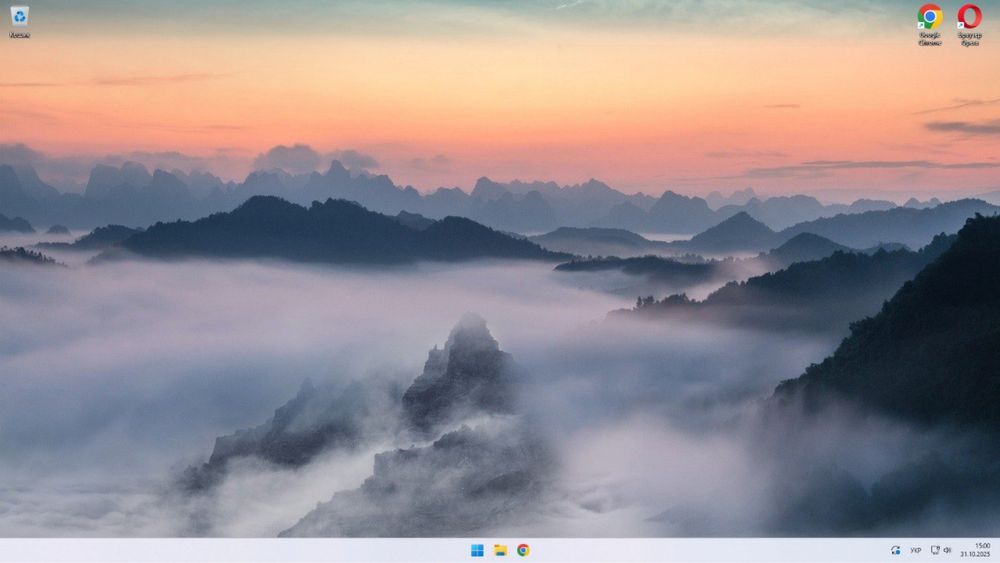Click the network status tray icon
This screenshot has width=1000, height=563.
935,550
